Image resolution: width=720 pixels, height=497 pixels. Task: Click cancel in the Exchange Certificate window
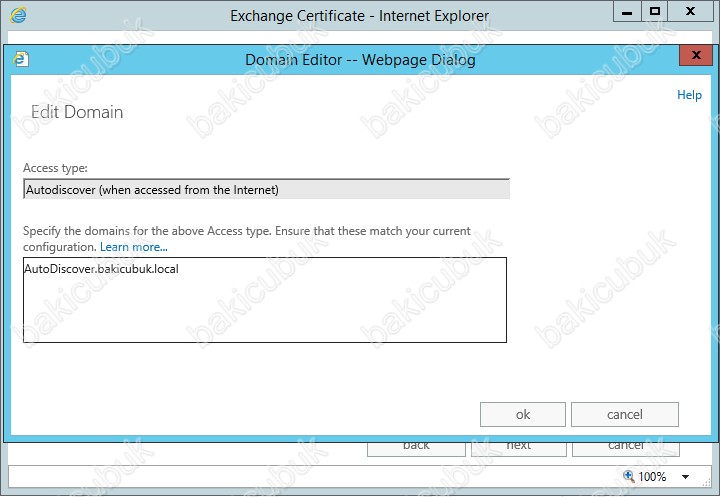pyautogui.click(x=625, y=449)
